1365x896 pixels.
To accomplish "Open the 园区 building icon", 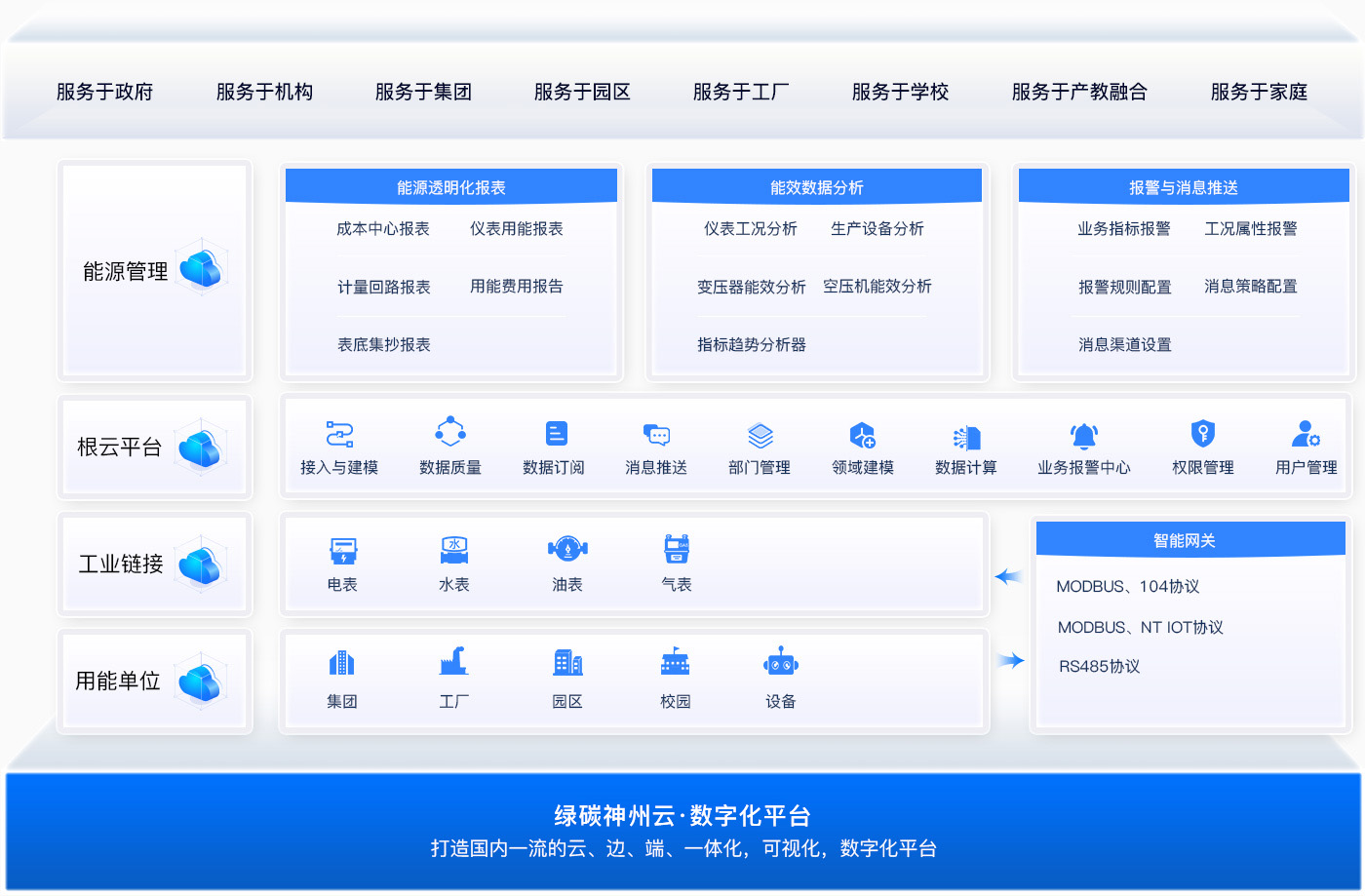I will pyautogui.click(x=567, y=663).
